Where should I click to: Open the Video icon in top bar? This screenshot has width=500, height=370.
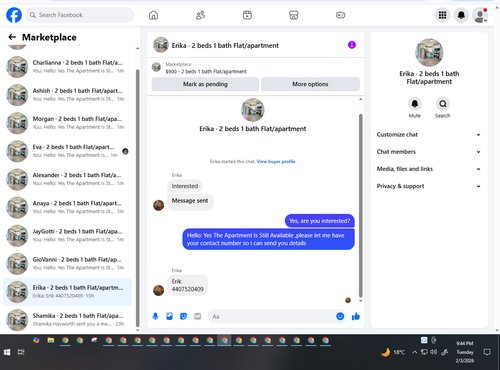(x=247, y=15)
